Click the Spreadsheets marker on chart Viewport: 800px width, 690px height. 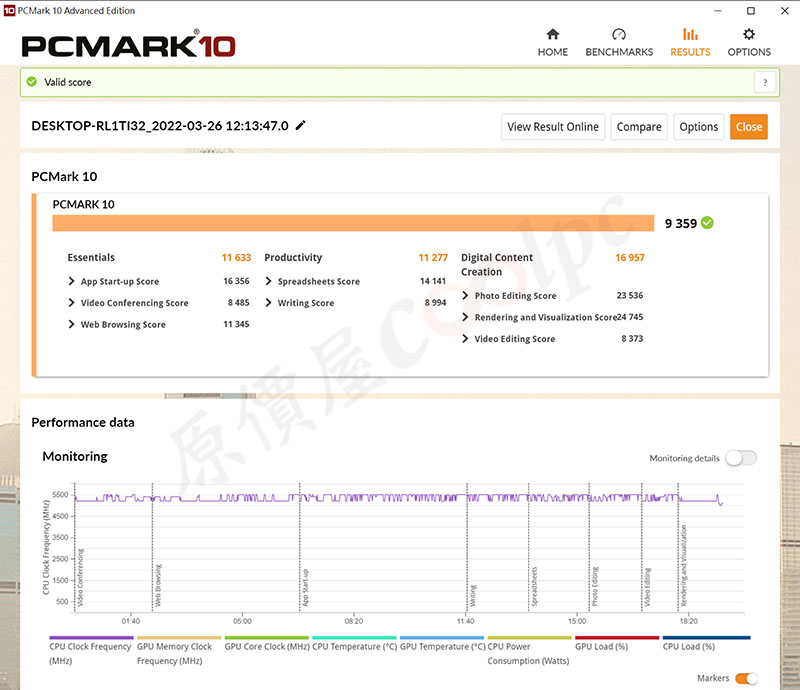click(534, 586)
